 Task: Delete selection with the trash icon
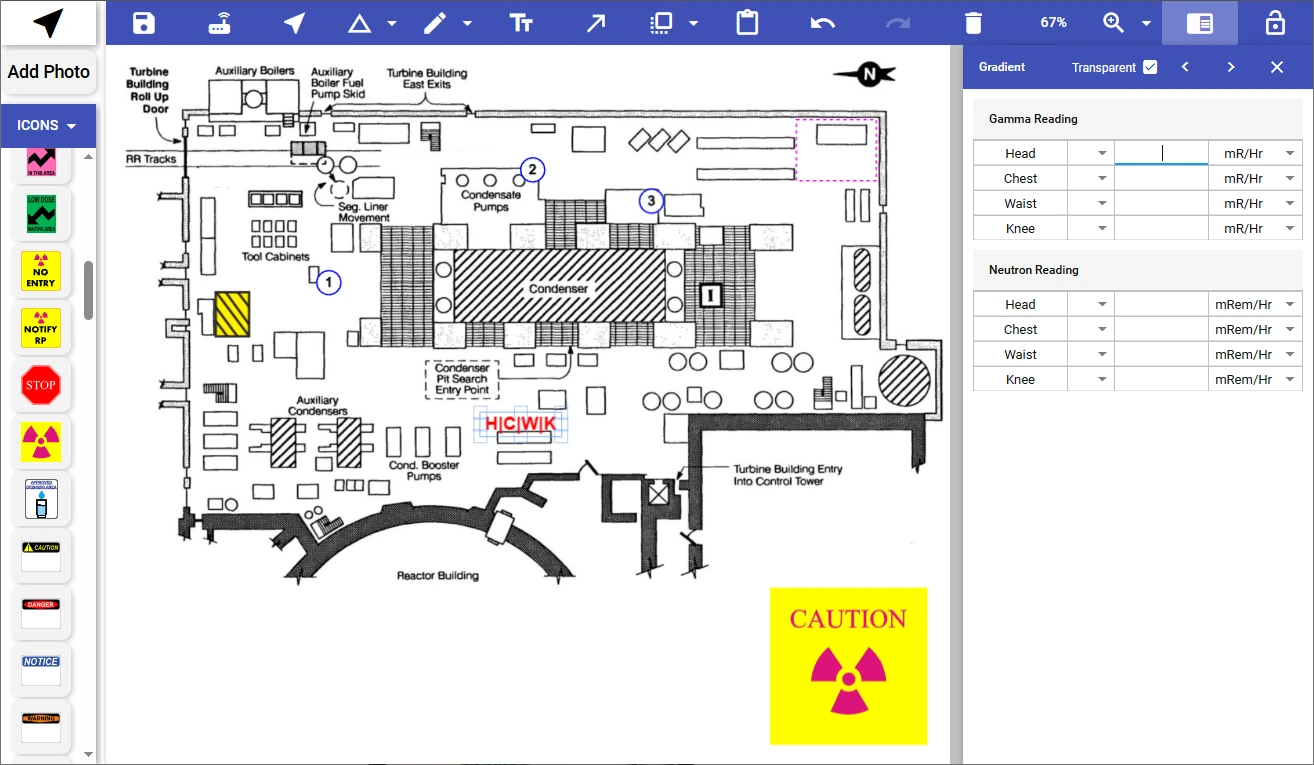(973, 23)
